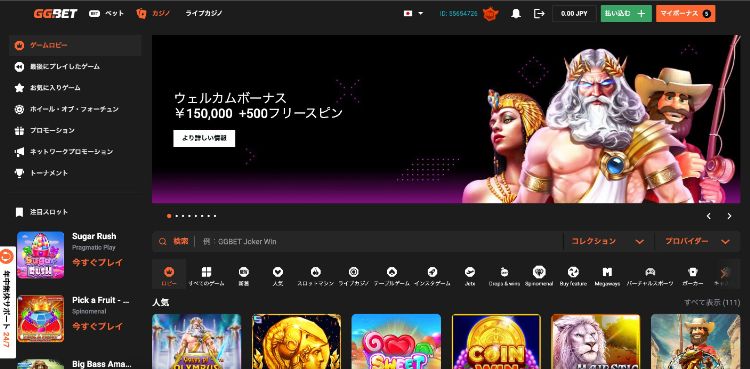Click the search magnifier icon
Screen dimensions: 750x369
(x=163, y=241)
